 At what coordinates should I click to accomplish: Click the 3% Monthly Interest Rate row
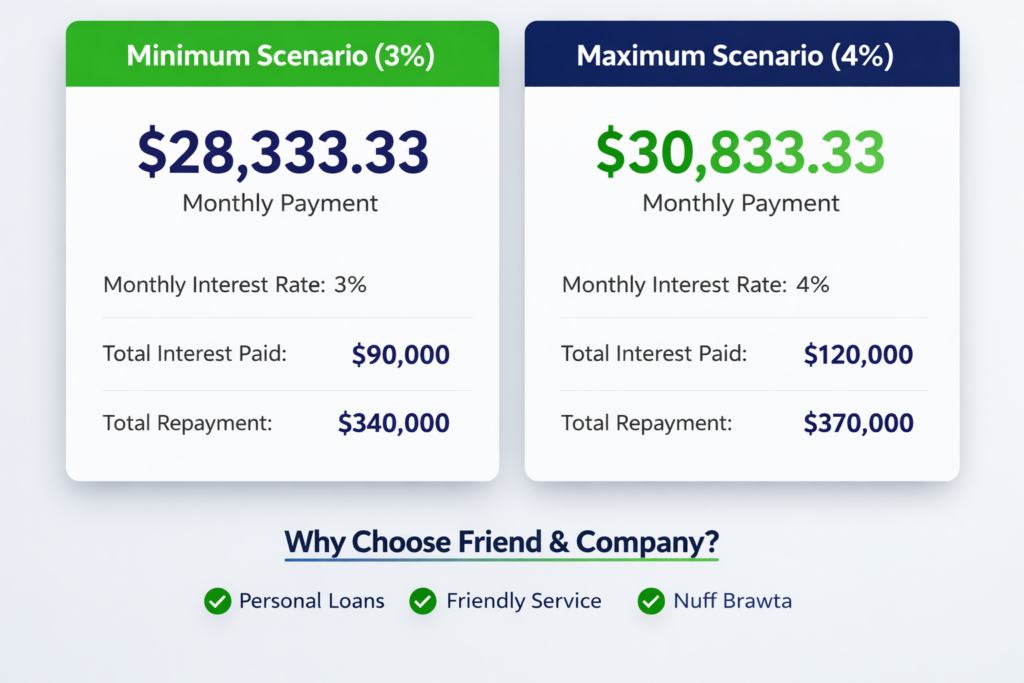[235, 285]
